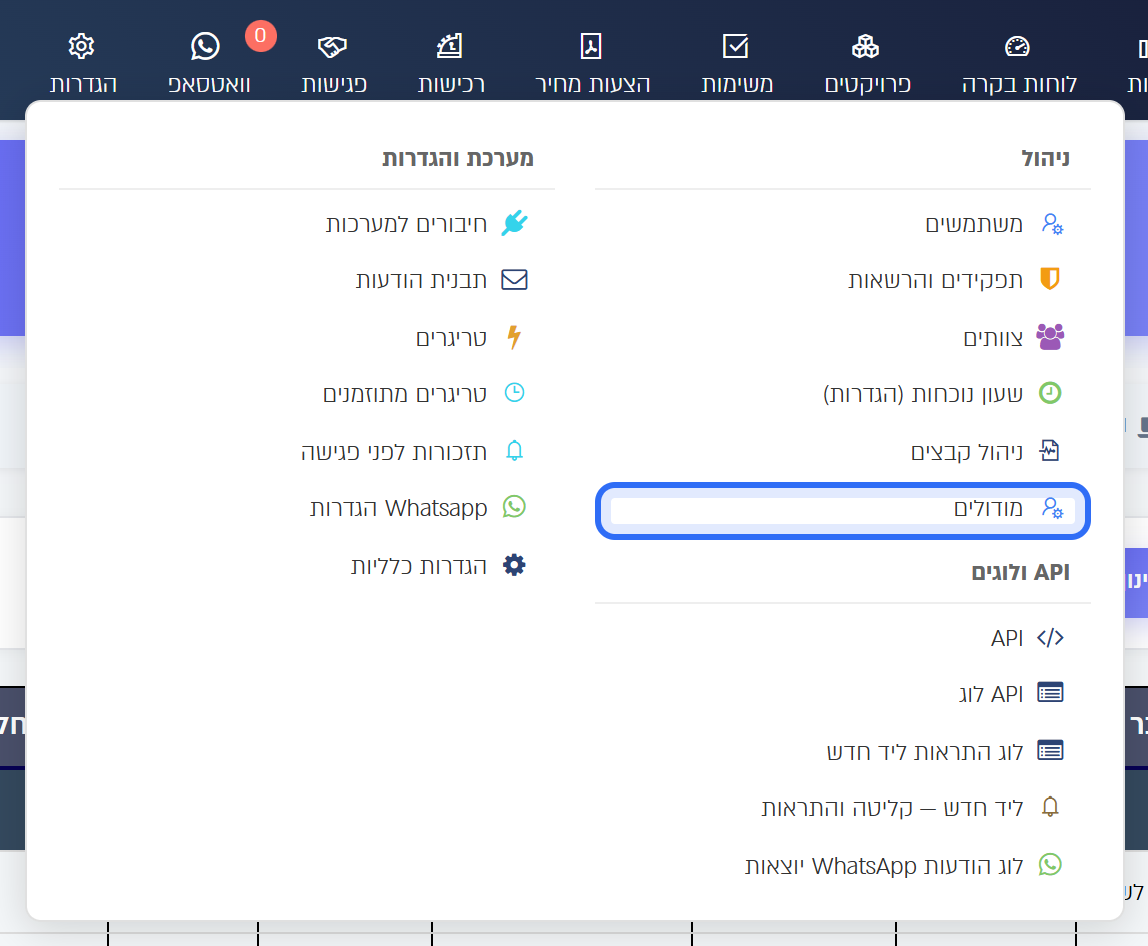Click the plug icon next to חיבורים למערכות

[514, 223]
